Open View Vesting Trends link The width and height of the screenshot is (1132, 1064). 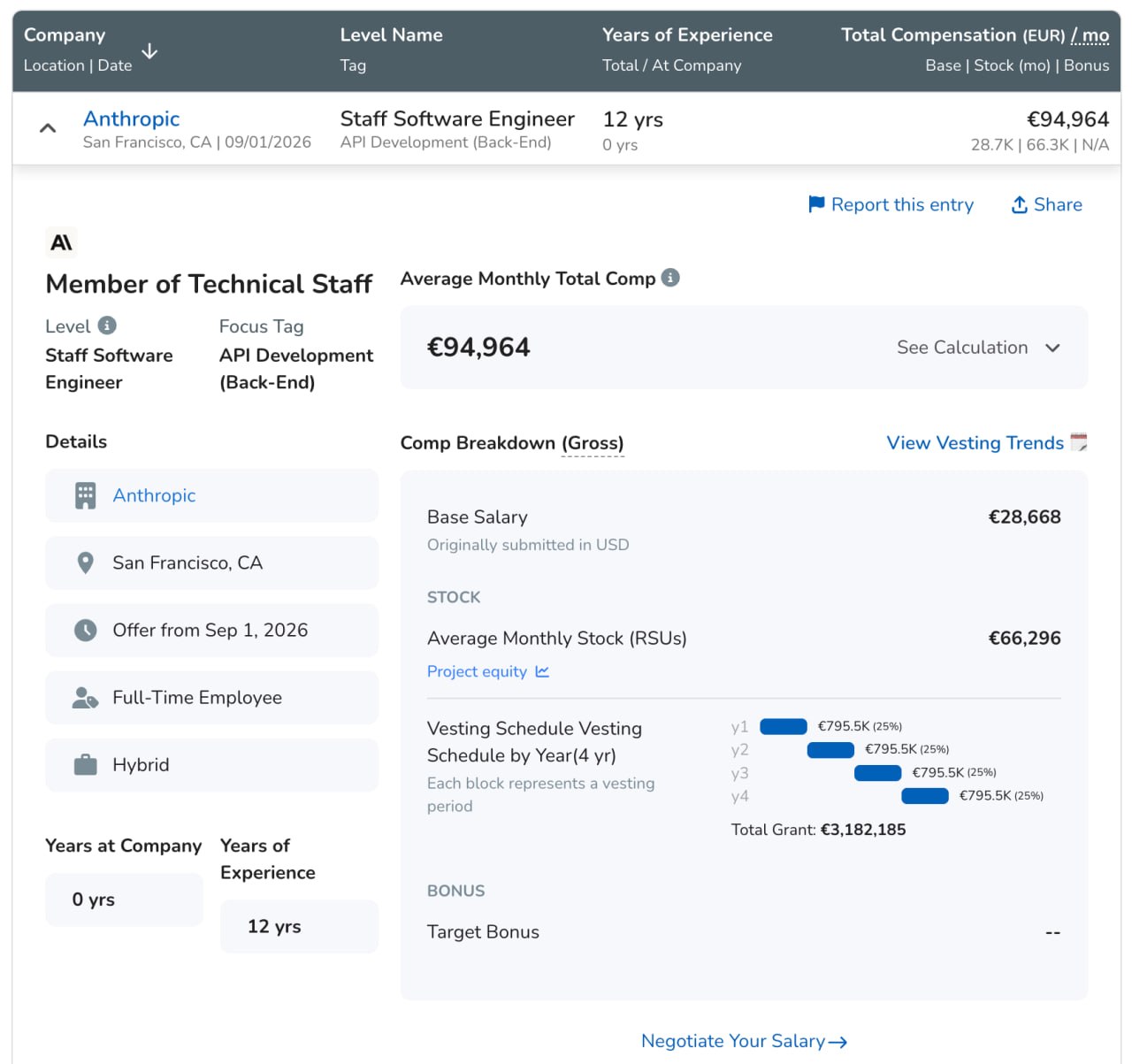tap(975, 442)
